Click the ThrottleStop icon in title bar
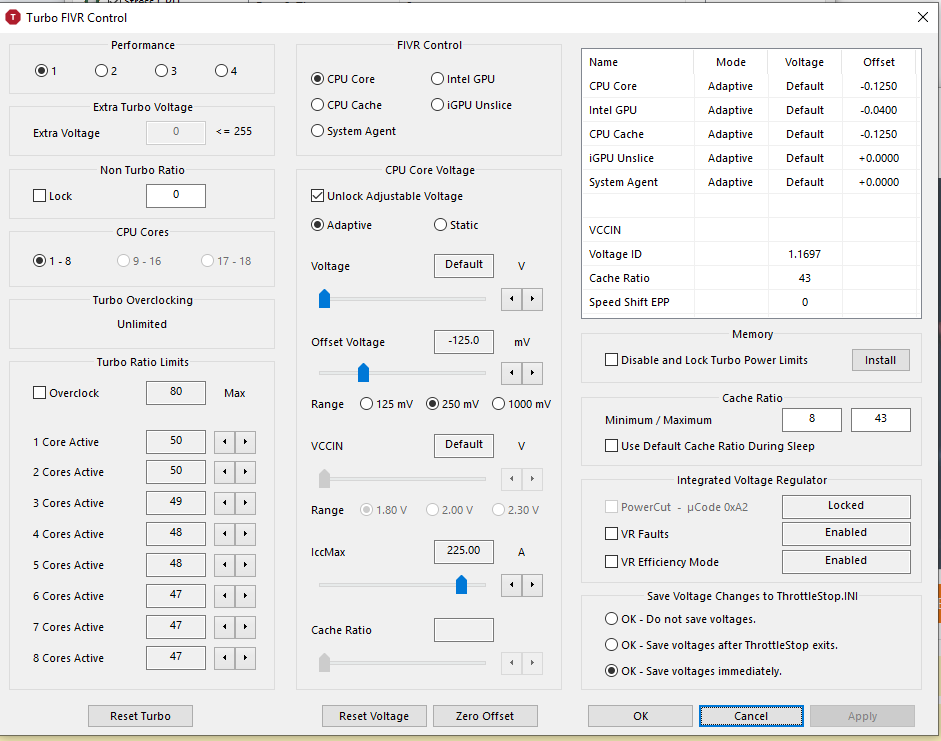 pyautogui.click(x=13, y=17)
